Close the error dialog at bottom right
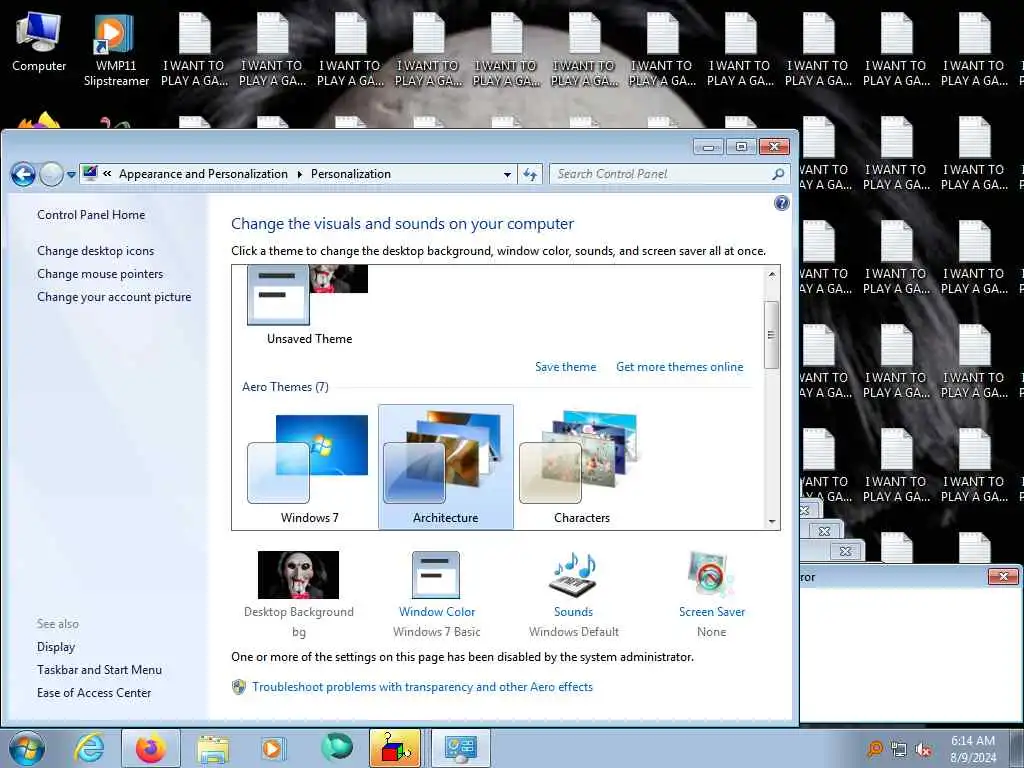This screenshot has width=1024, height=768. [1003, 577]
